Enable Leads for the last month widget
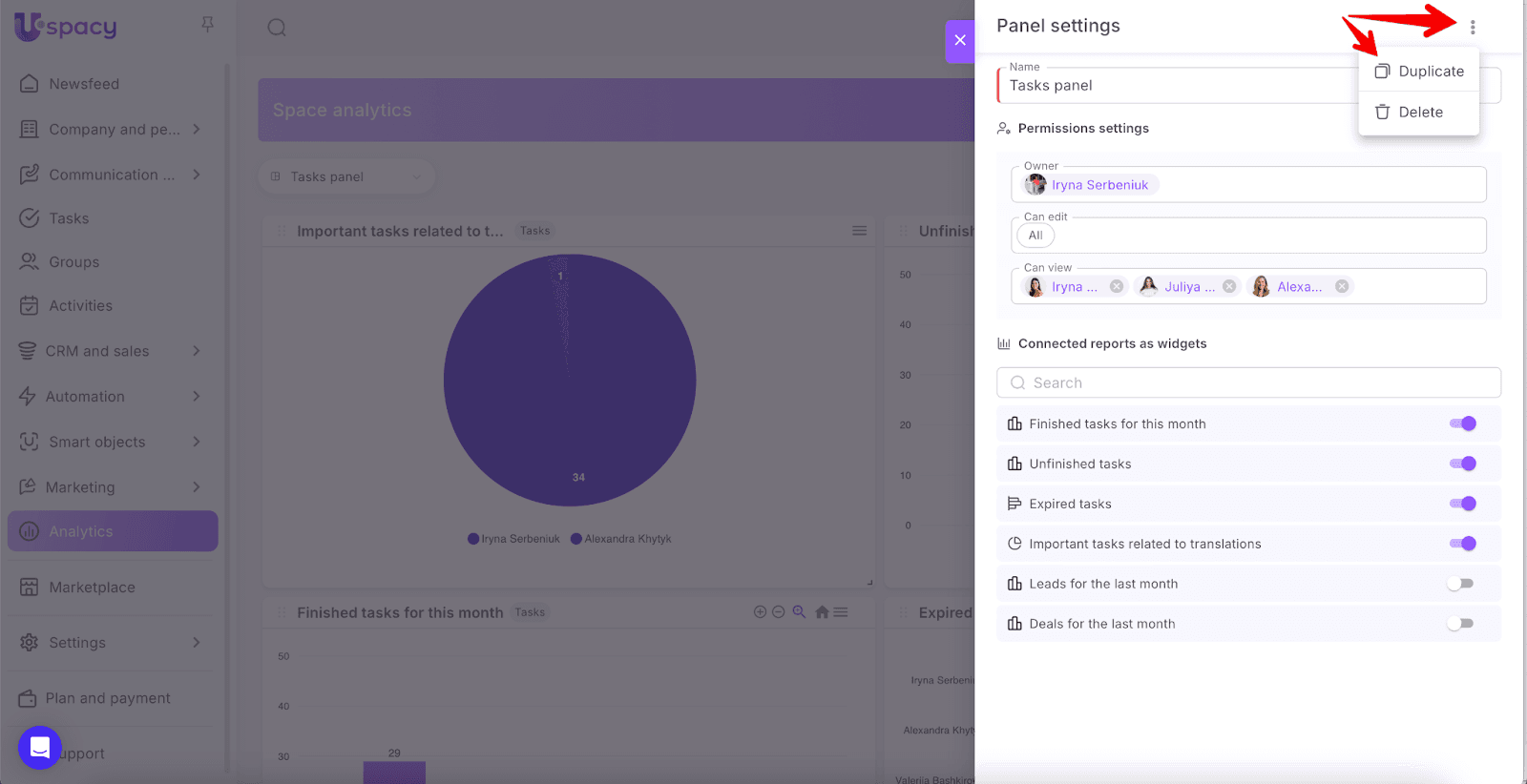Viewport: 1527px width, 784px height. (x=1460, y=584)
